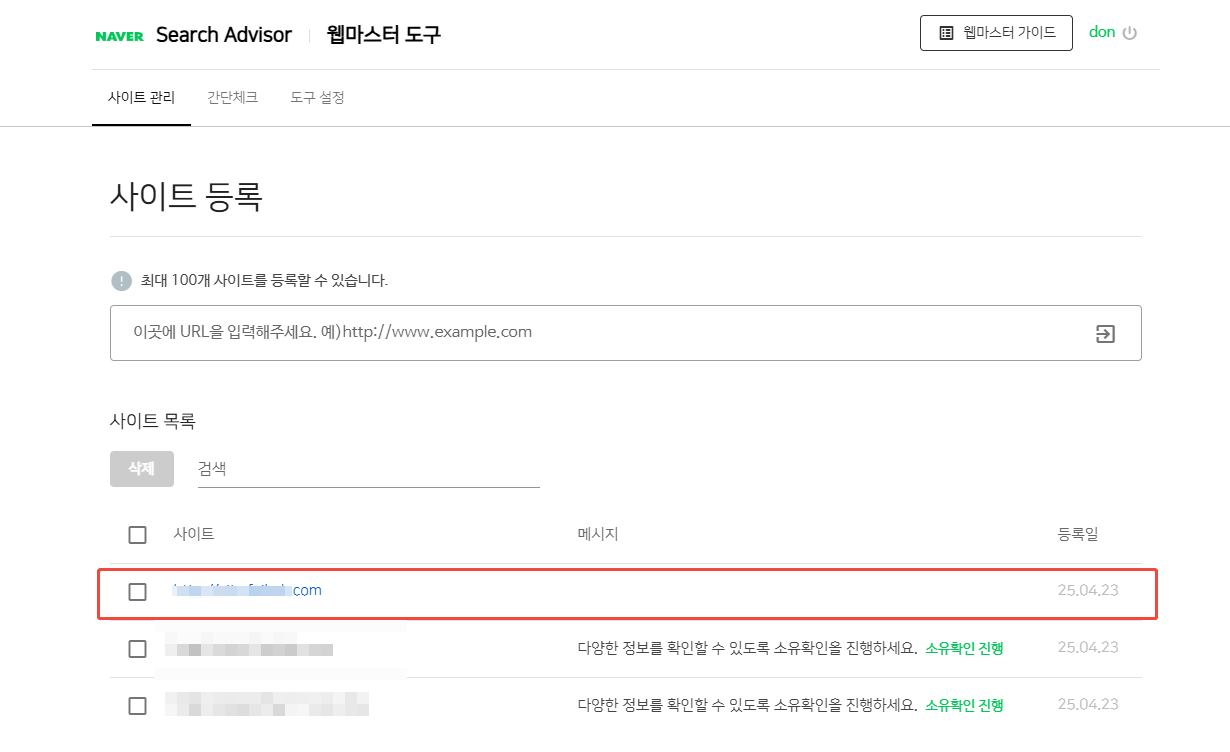This screenshot has width=1230, height=752.
Task: Click the NAVER logo
Action: 120,36
